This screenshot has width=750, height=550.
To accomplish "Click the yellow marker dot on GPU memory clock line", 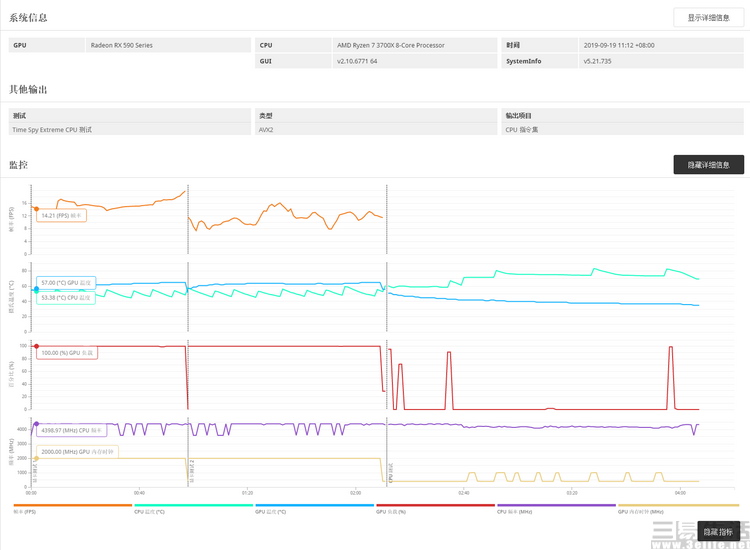I will point(36,459).
